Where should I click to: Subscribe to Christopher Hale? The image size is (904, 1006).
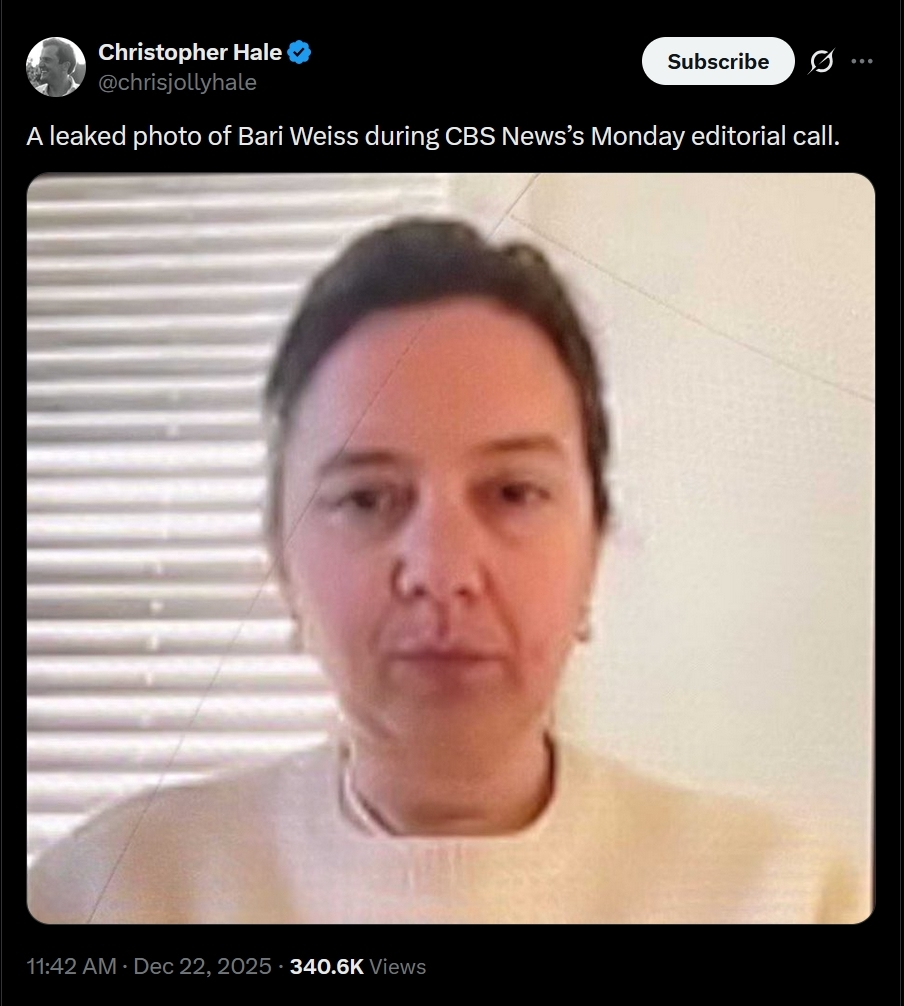[718, 61]
